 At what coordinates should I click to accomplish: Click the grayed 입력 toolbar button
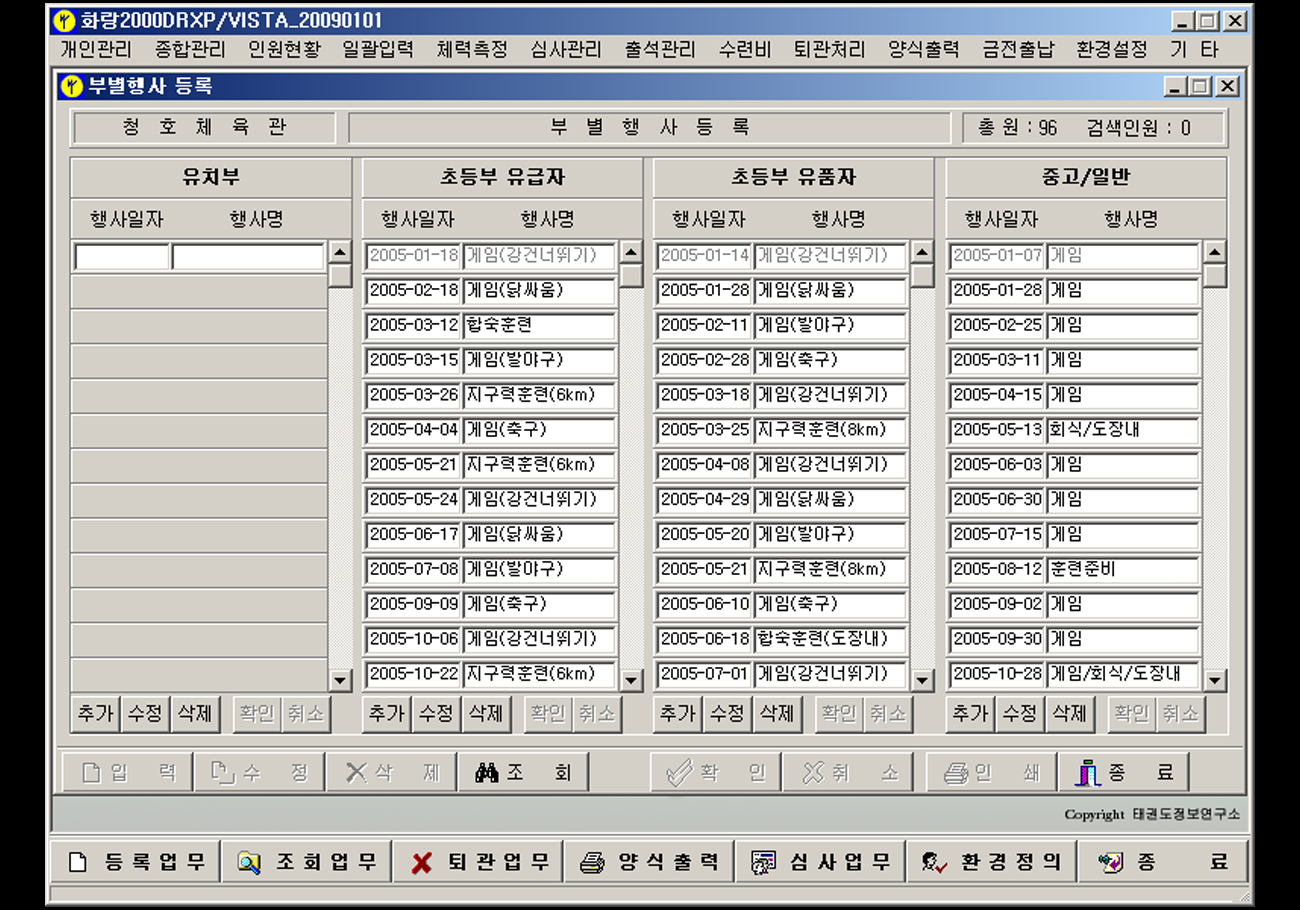128,772
